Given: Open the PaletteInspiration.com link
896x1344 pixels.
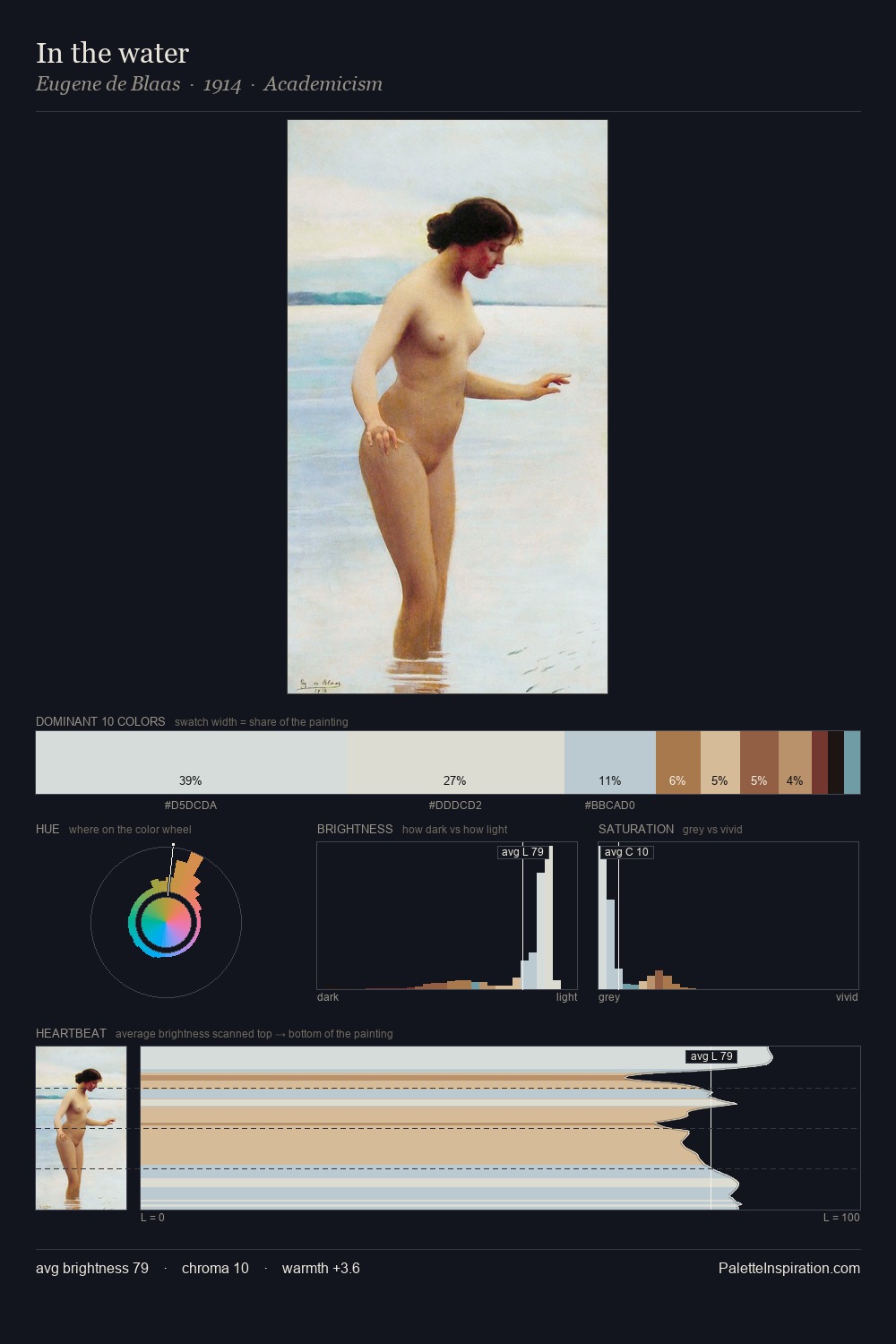Looking at the screenshot, I should (x=789, y=1268).
